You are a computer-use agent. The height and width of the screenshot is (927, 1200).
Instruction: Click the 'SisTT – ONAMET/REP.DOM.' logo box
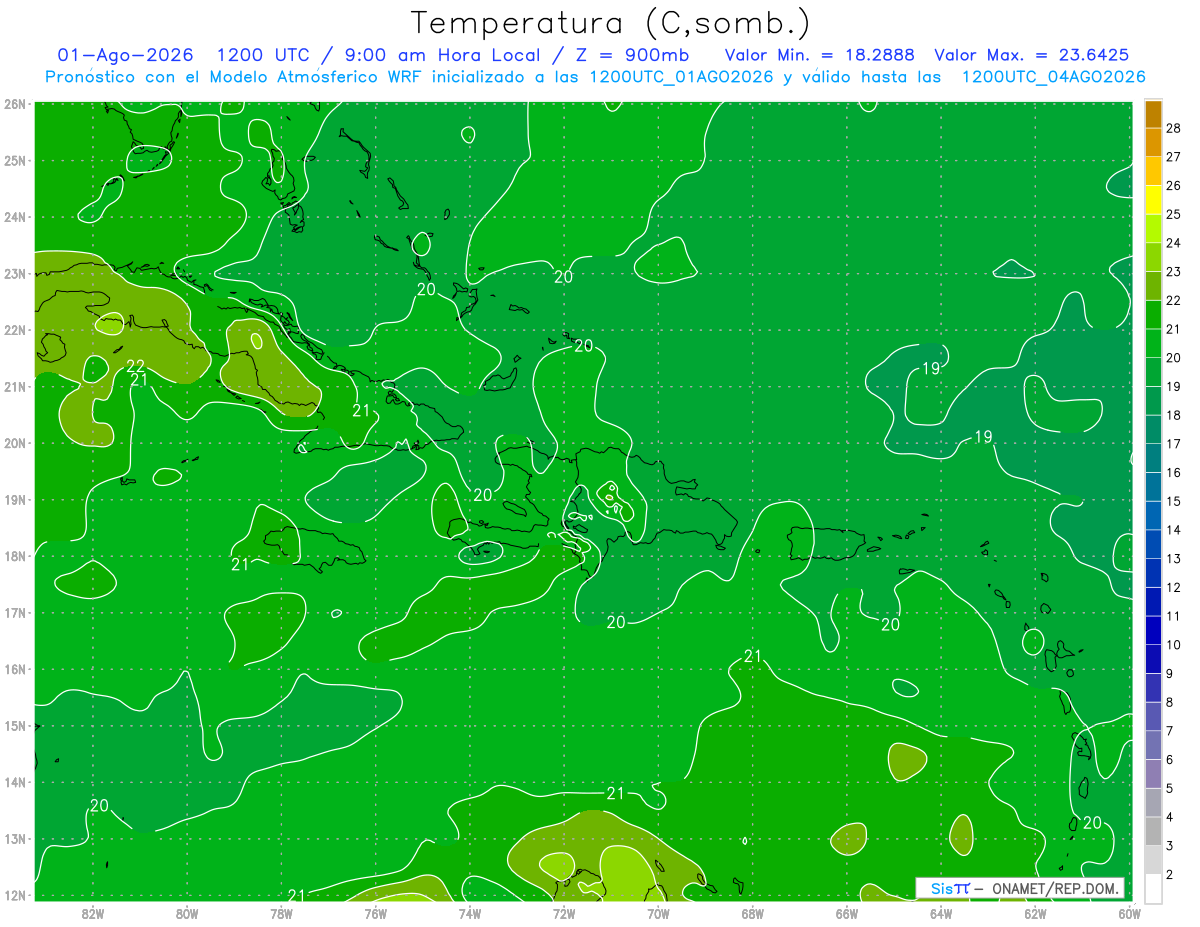1019,888
